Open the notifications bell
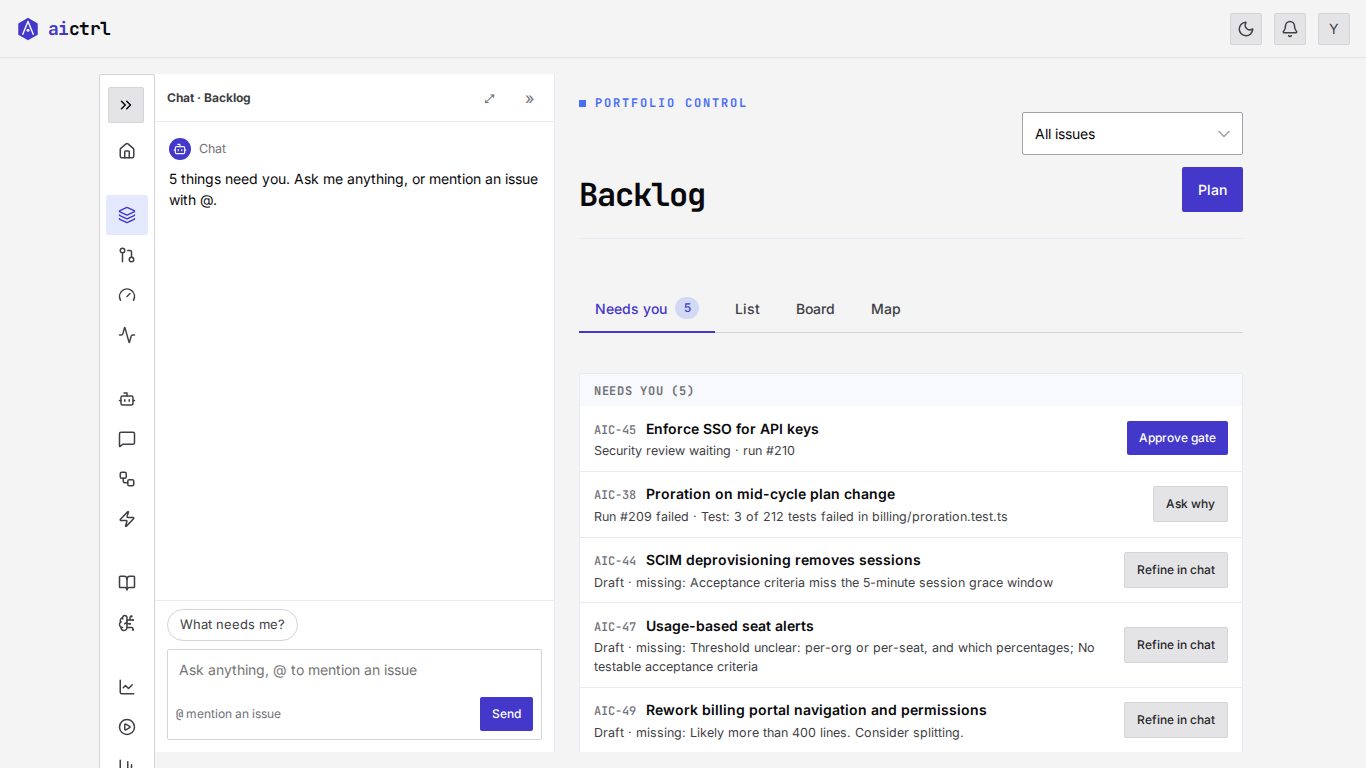The width and height of the screenshot is (1366, 768). [x=1290, y=29]
